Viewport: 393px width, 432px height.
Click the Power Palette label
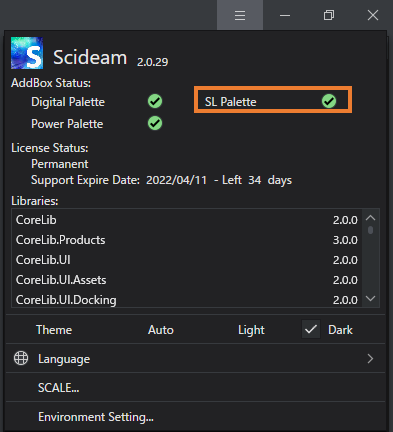[x=67, y=124]
